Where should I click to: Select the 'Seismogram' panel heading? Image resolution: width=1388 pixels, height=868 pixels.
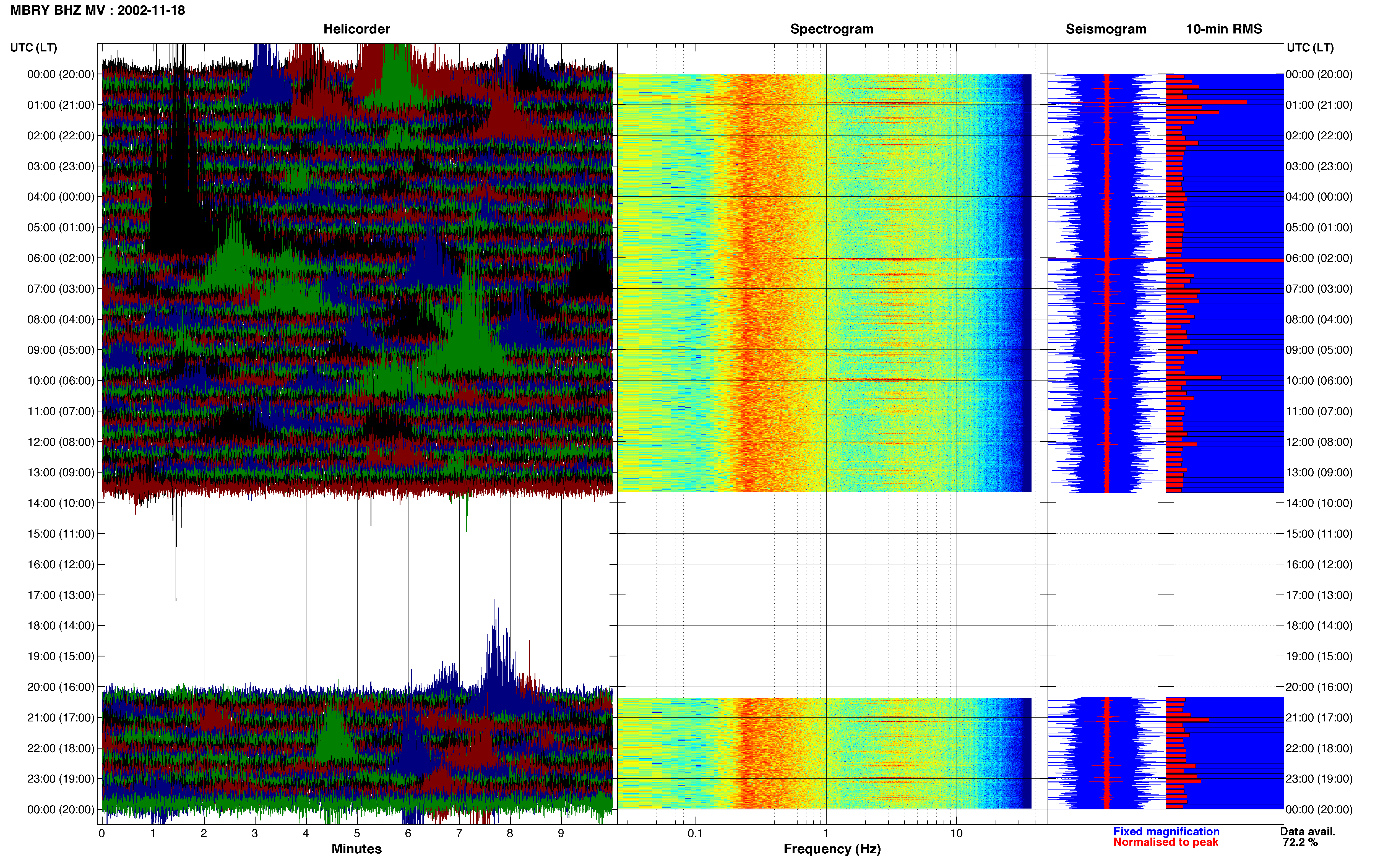click(x=1106, y=29)
